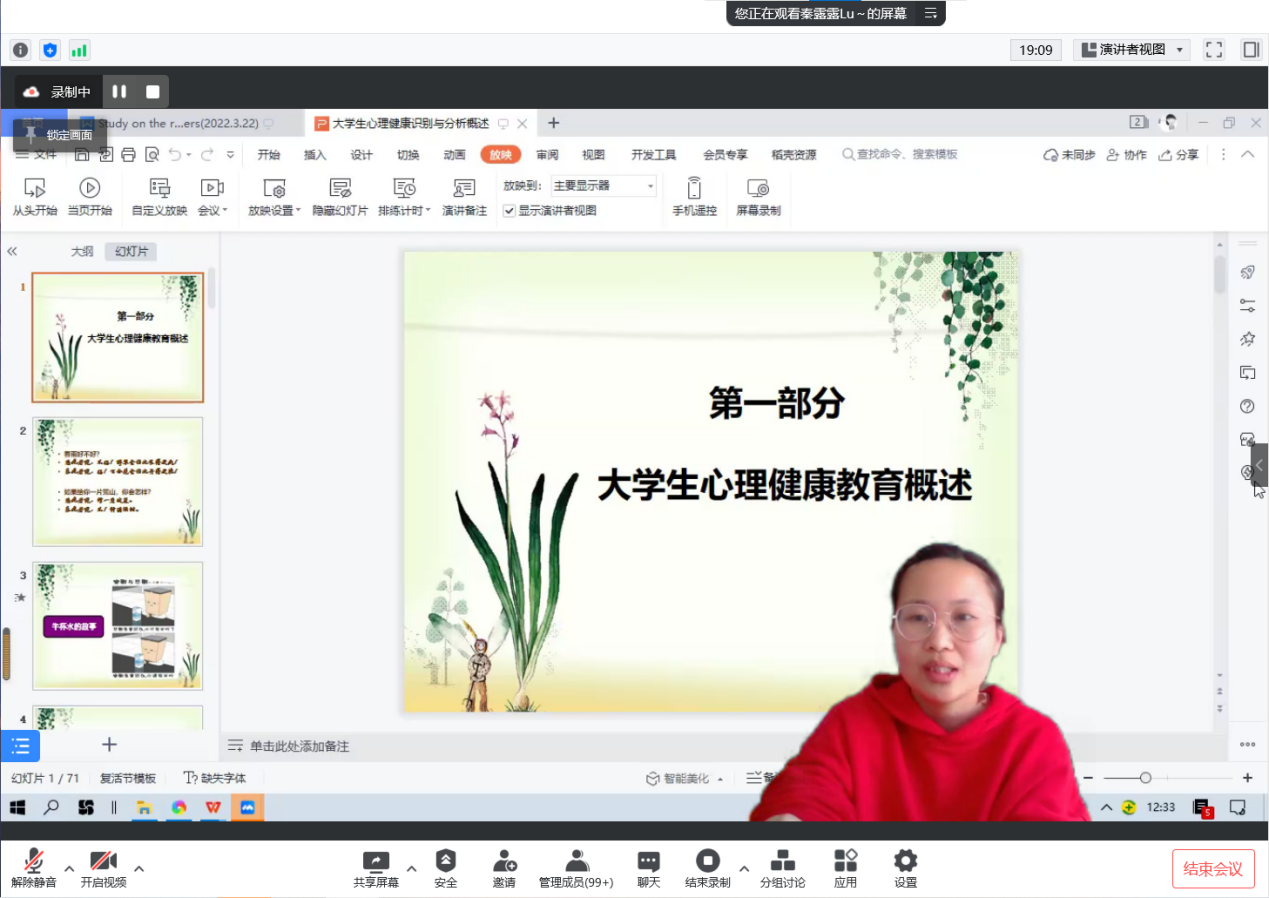Expand 放映设置 dropdown arrow
Screen dimensions: 1269x898
[x=298, y=211]
